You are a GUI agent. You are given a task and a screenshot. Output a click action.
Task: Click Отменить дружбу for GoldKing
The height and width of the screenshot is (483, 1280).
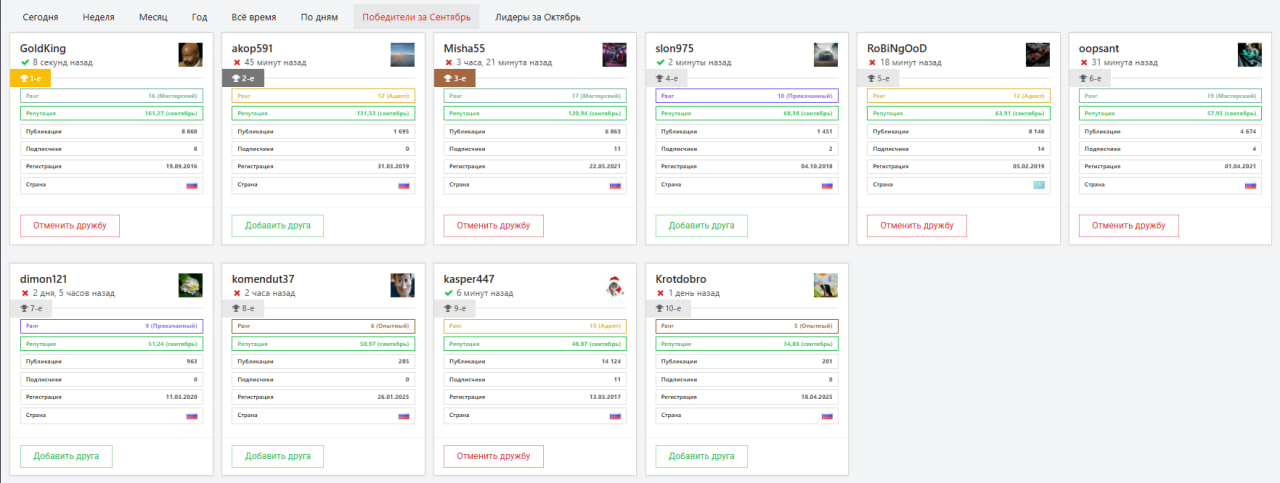pyautogui.click(x=70, y=226)
